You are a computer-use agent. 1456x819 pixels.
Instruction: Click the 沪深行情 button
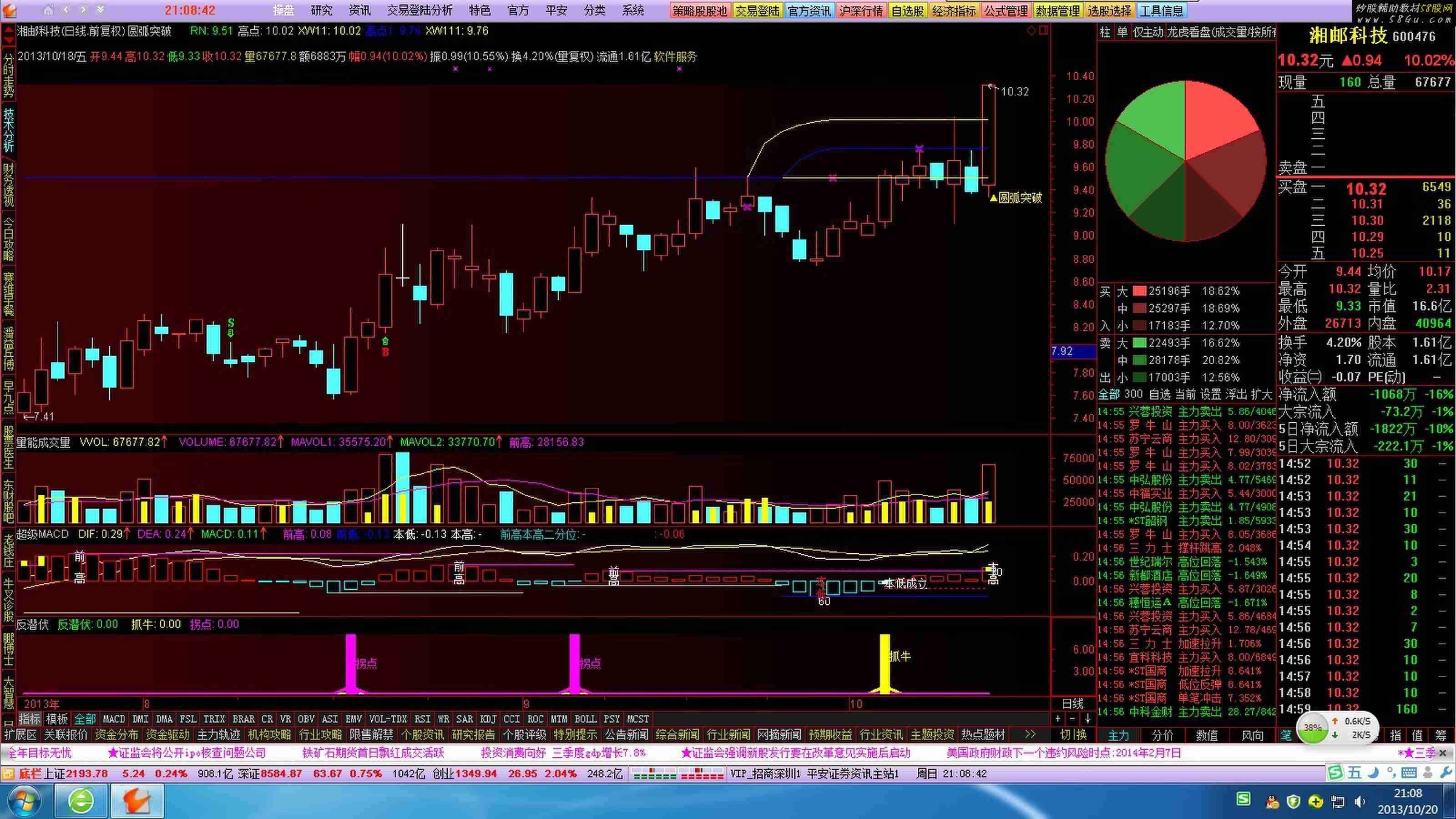click(861, 11)
